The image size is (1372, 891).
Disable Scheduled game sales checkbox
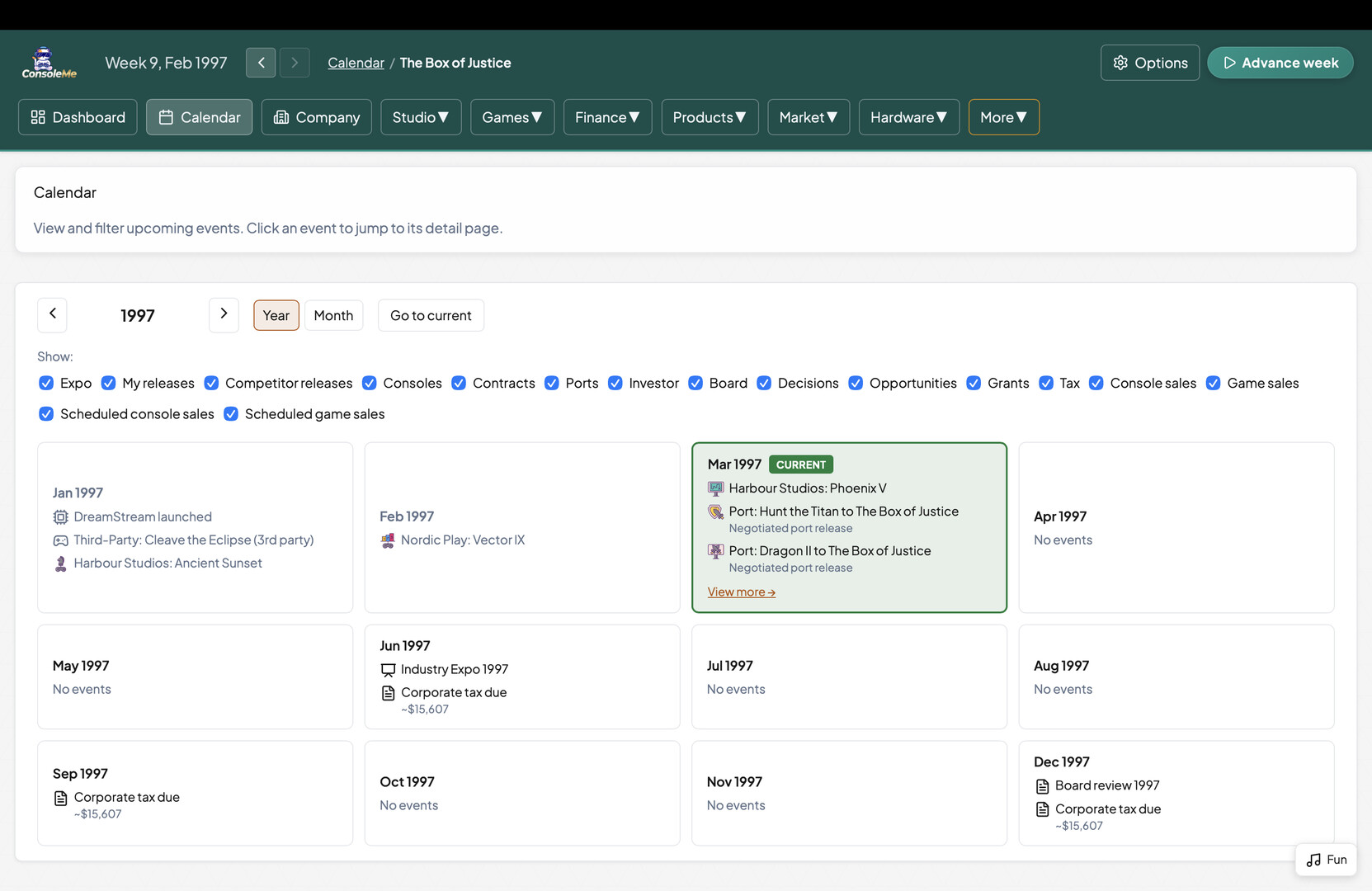point(231,414)
